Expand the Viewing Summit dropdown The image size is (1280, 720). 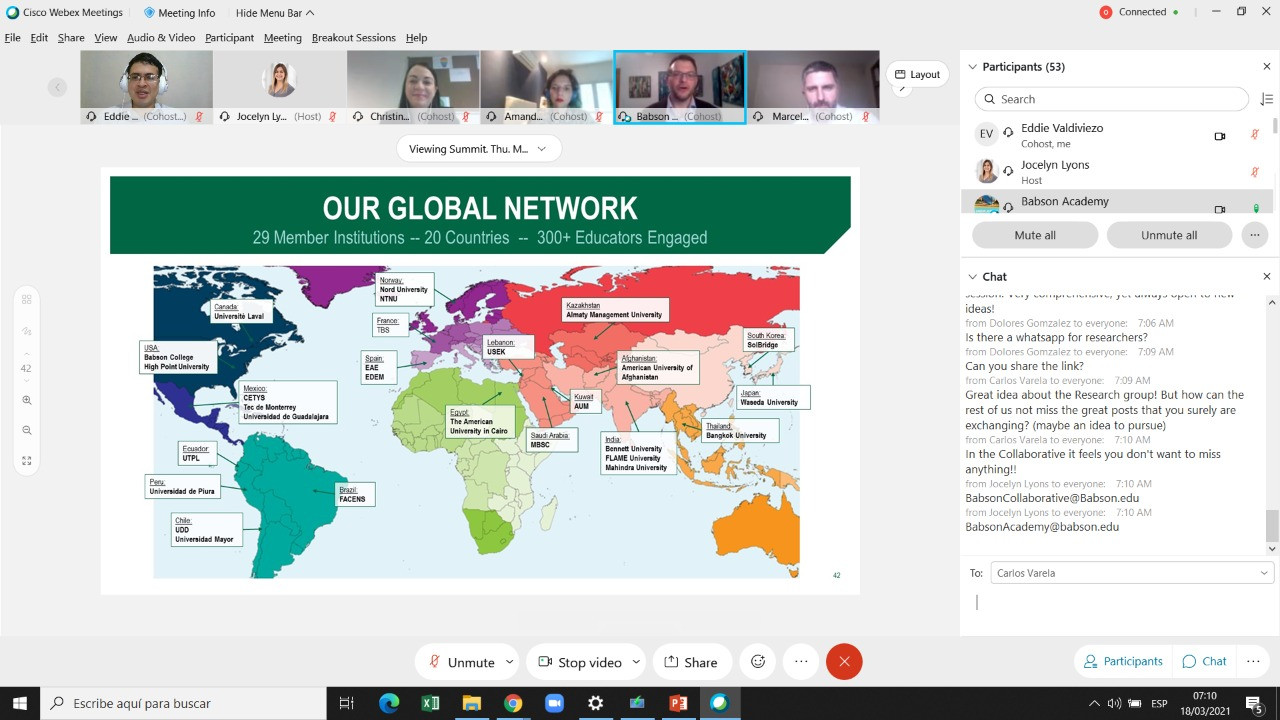point(478,149)
